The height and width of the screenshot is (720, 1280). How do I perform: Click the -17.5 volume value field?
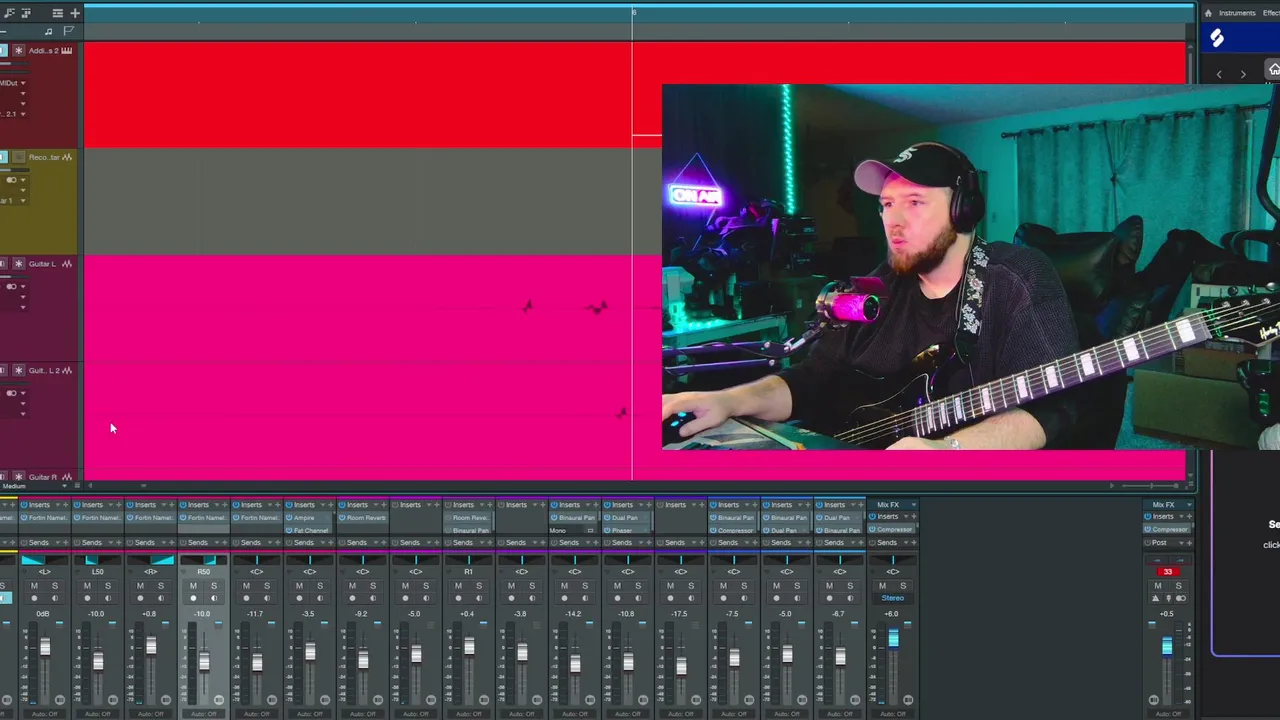click(680, 613)
